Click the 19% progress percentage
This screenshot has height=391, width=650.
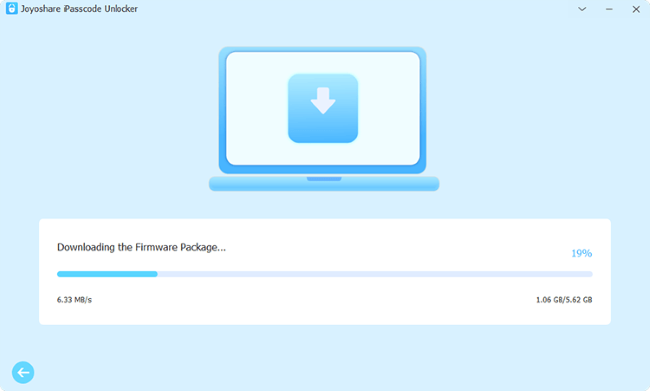582,253
